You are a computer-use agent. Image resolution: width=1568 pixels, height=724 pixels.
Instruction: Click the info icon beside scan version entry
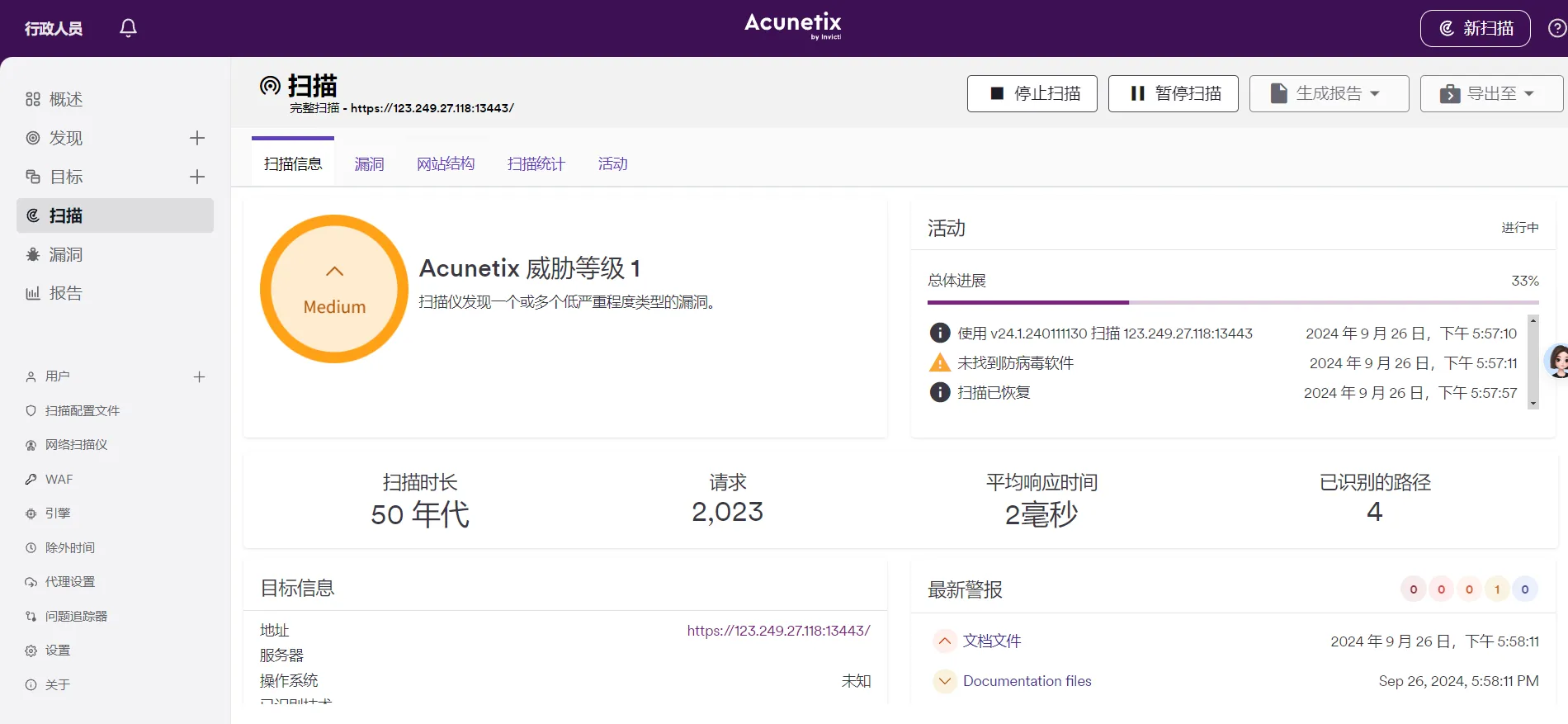pos(940,333)
